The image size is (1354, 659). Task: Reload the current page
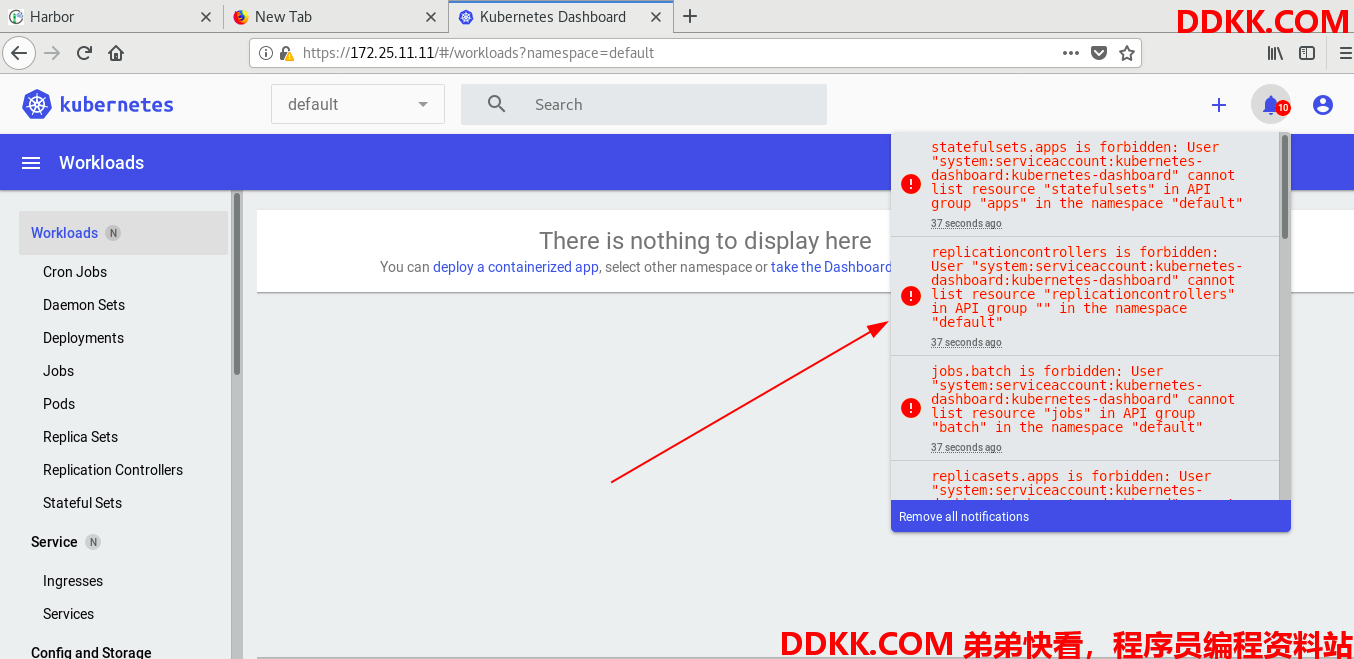click(x=85, y=53)
